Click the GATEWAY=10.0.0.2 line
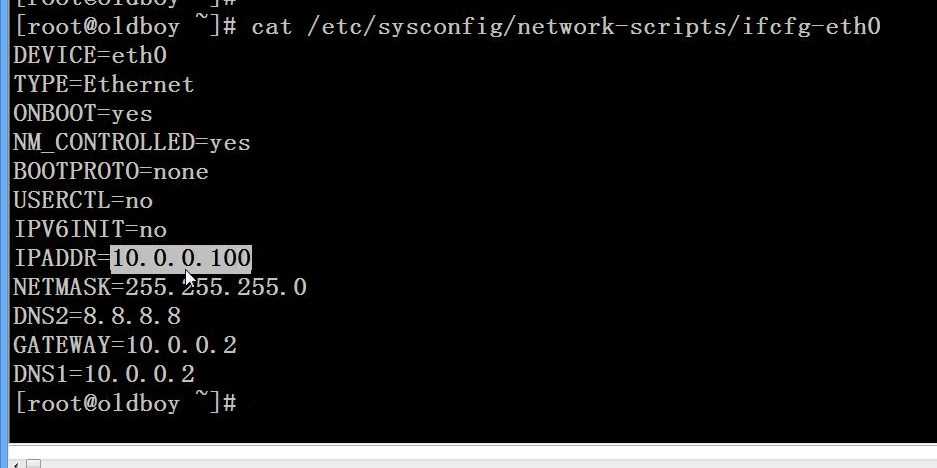Screen dimensions: 937x468 coord(125,346)
